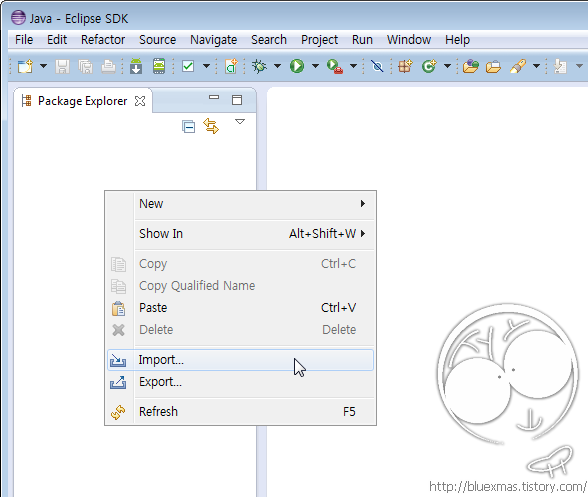Click the green Run button icon

pos(297,66)
